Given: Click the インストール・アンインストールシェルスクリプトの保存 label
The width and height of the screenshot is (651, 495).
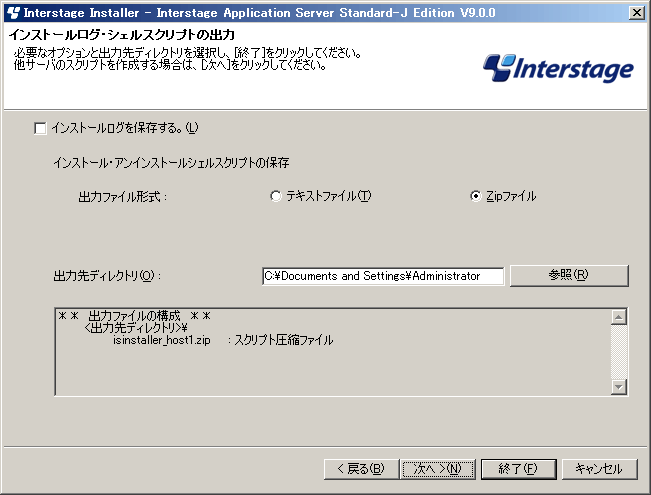Looking at the screenshot, I should (171, 163).
